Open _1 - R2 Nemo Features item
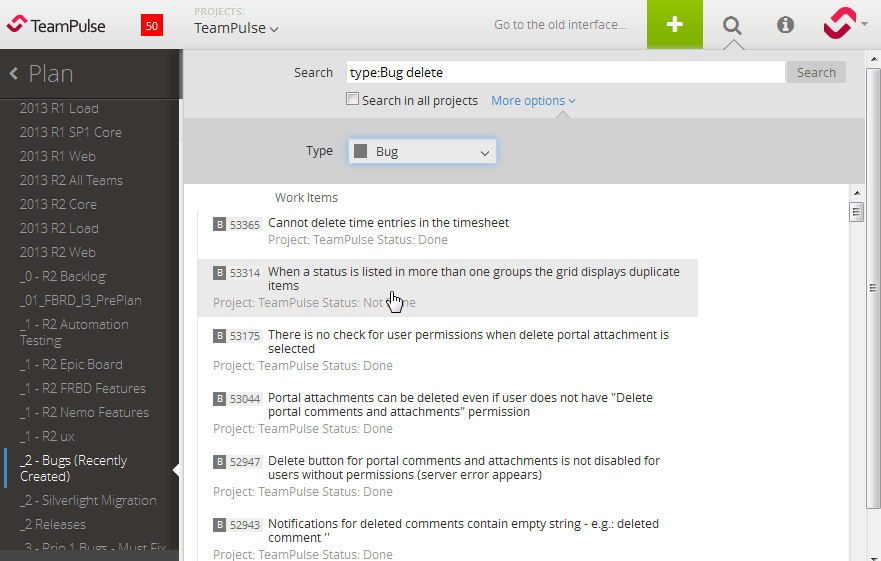 84,413
